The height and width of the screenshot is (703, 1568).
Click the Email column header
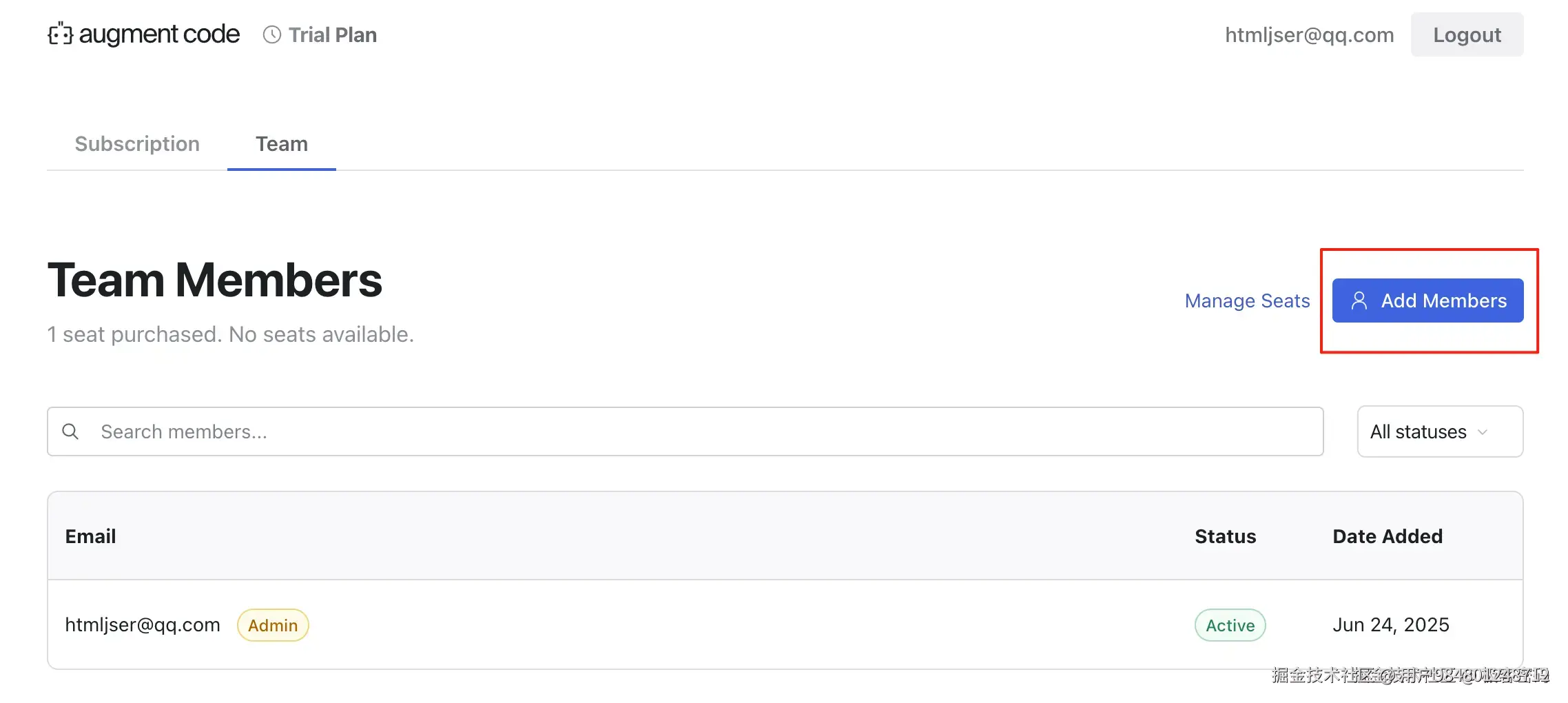tap(90, 536)
